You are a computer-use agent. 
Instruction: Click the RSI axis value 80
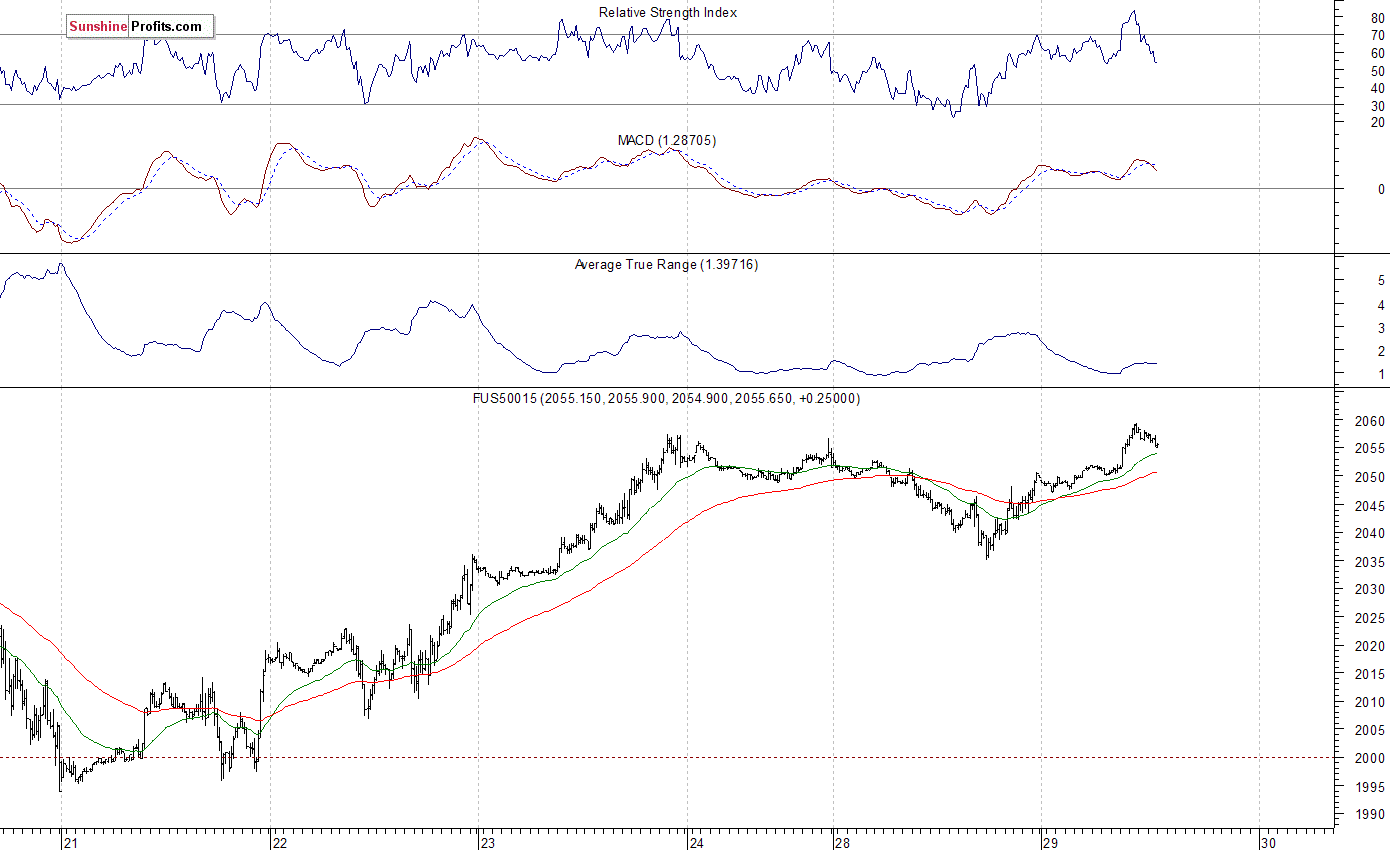pyautogui.click(x=1378, y=18)
